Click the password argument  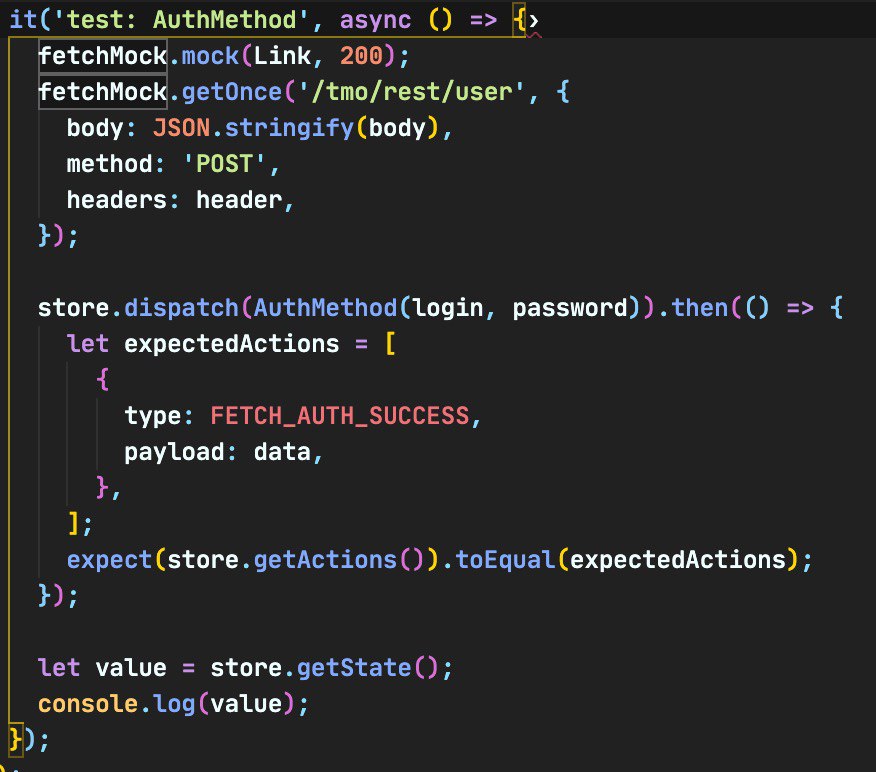click(x=570, y=308)
